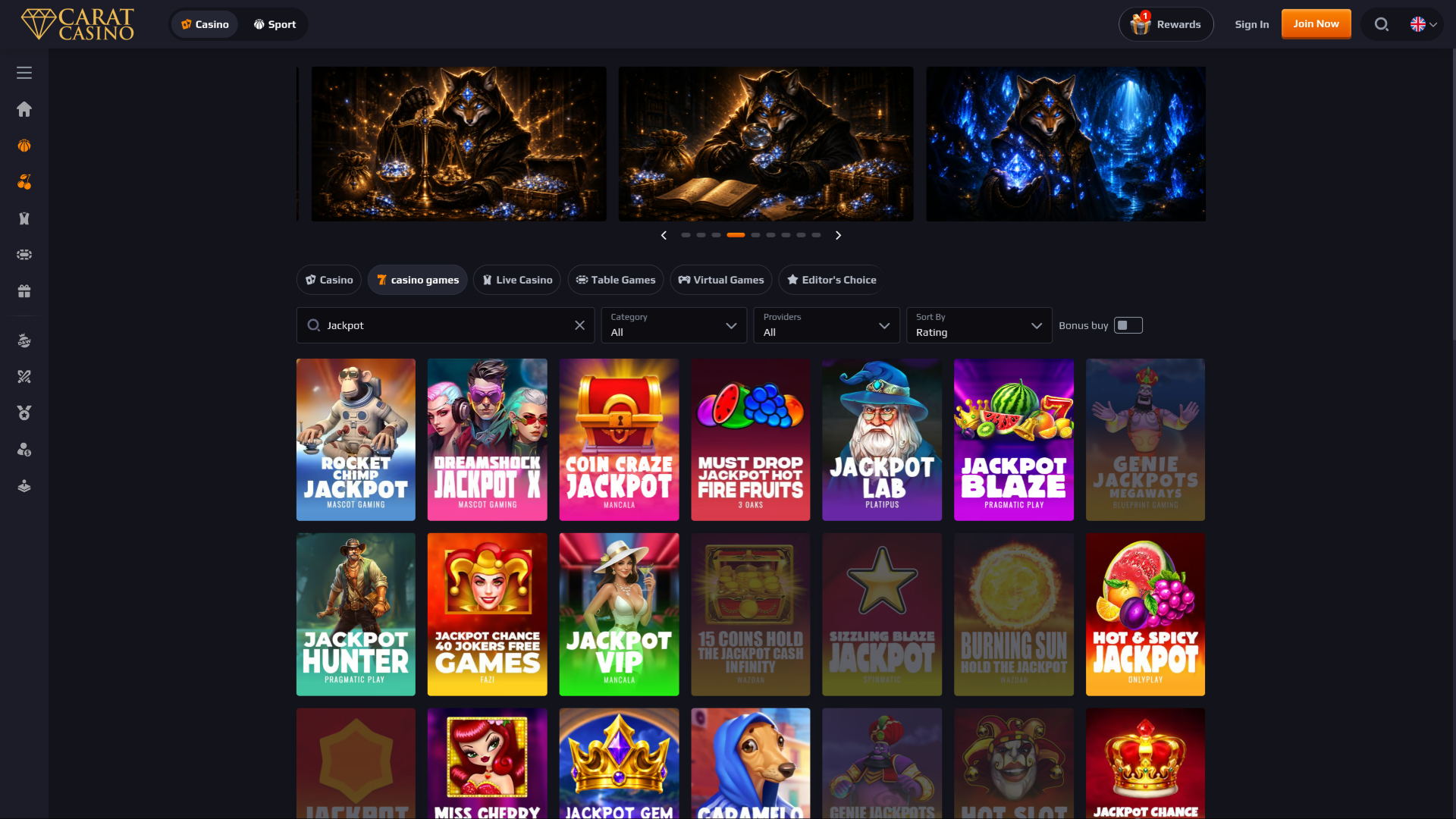Screen dimensions: 1456x819
Task: Select the Virtual Games filter tab
Action: (721, 280)
